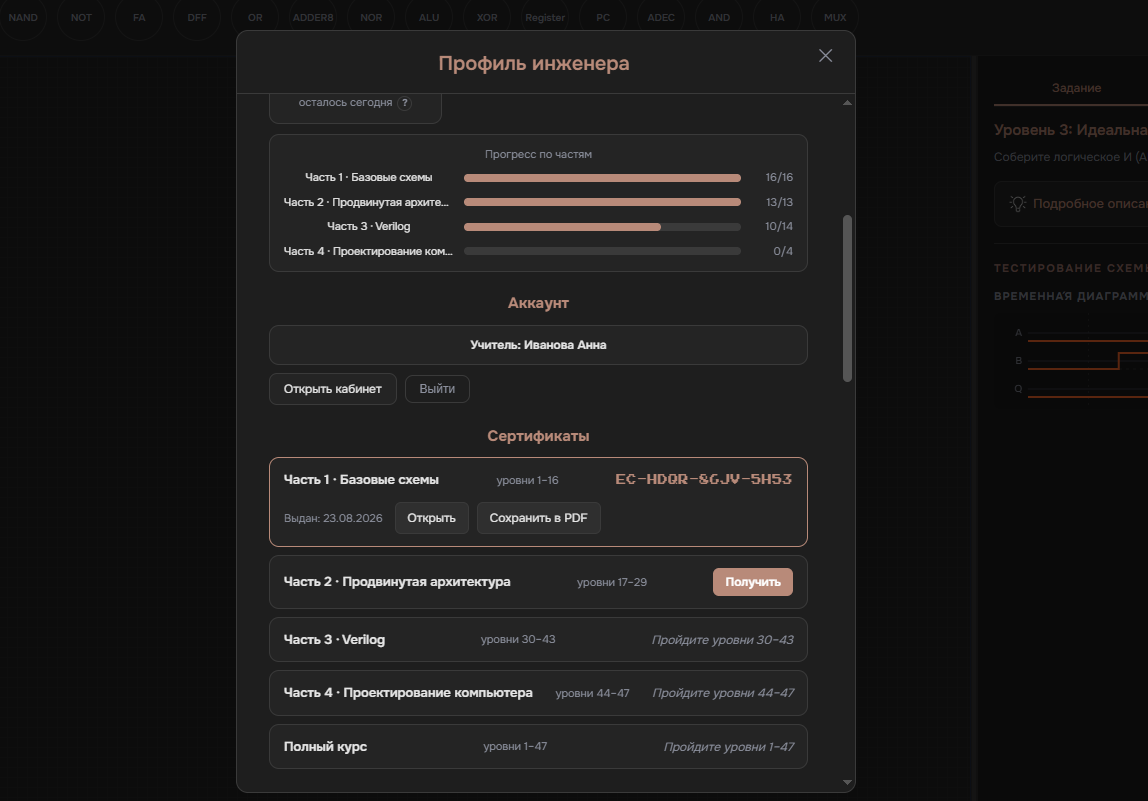Get the Часть 2 certificate
This screenshot has width=1148, height=801.
pos(753,582)
